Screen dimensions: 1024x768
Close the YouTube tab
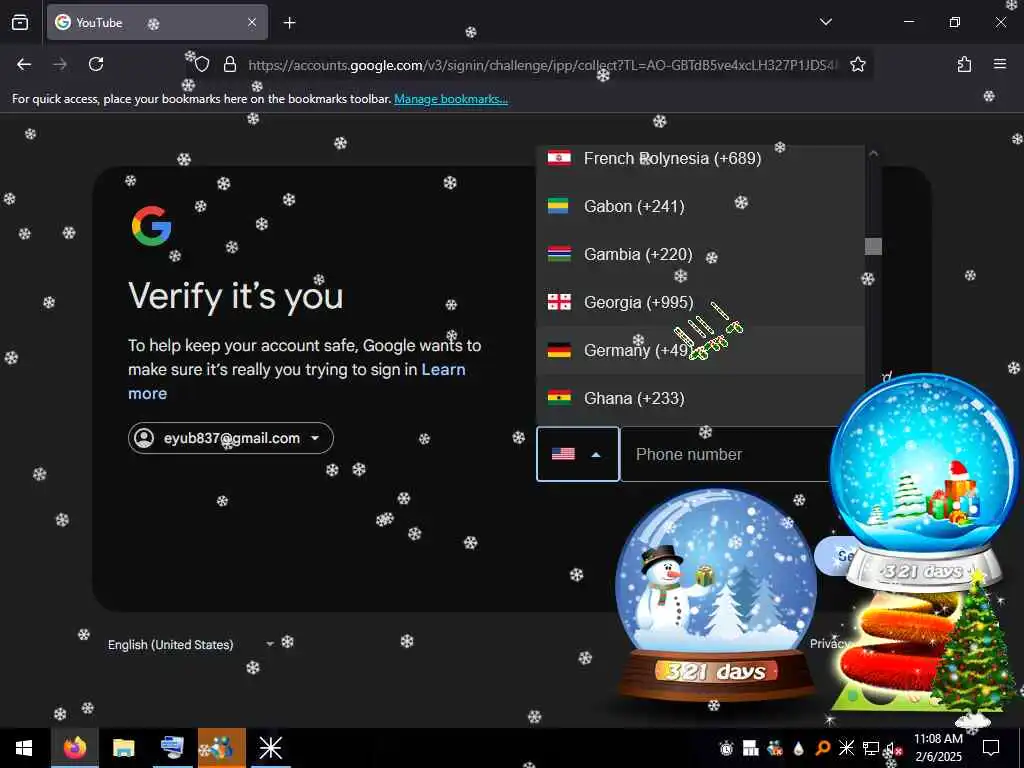click(x=252, y=23)
